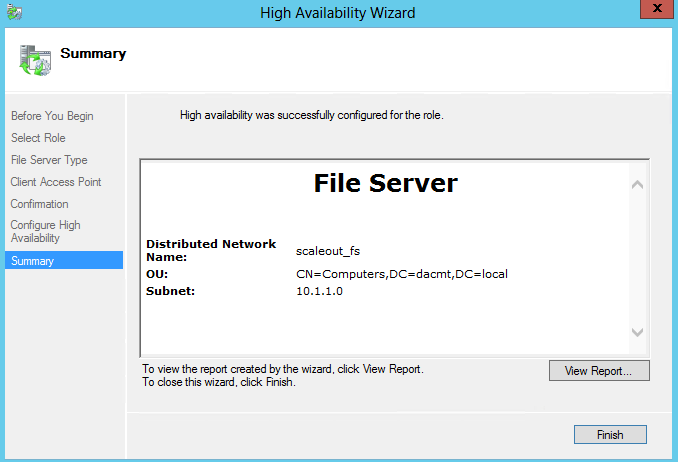Click the File Server heading in the report
Image resolution: width=678 pixels, height=462 pixels.
coord(385,183)
